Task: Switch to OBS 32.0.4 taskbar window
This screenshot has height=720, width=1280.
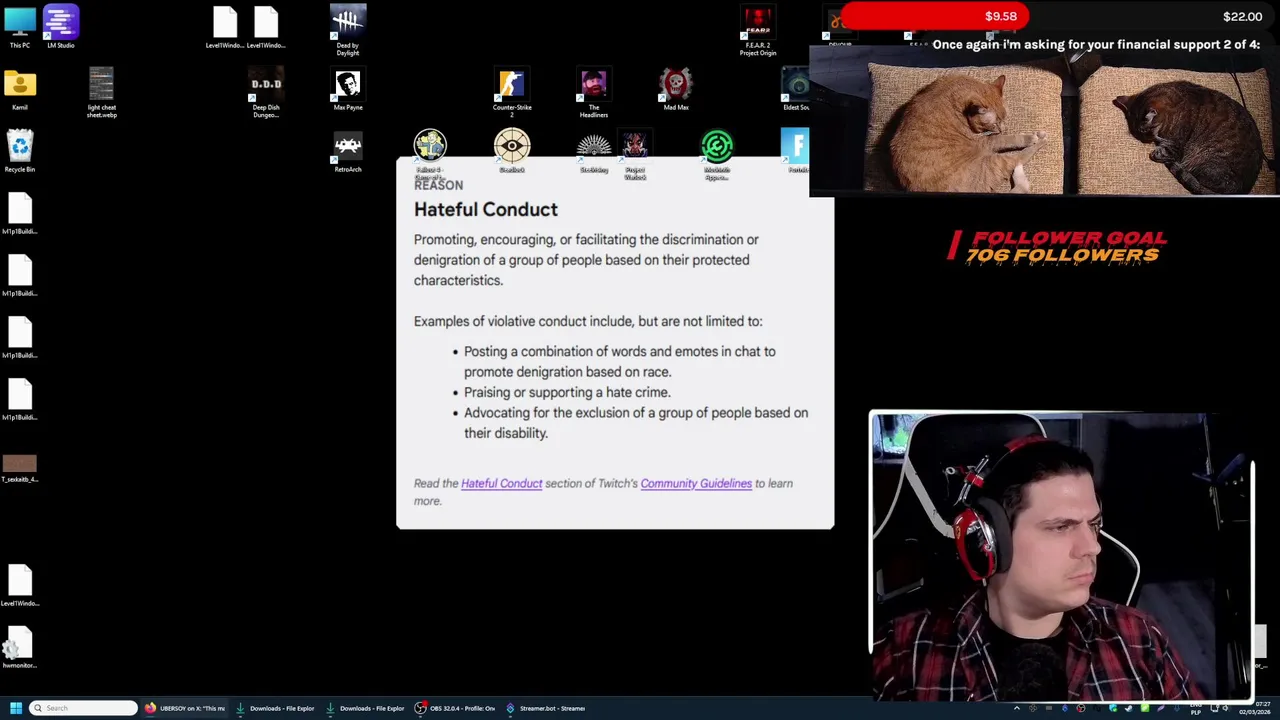Action: coord(456,708)
